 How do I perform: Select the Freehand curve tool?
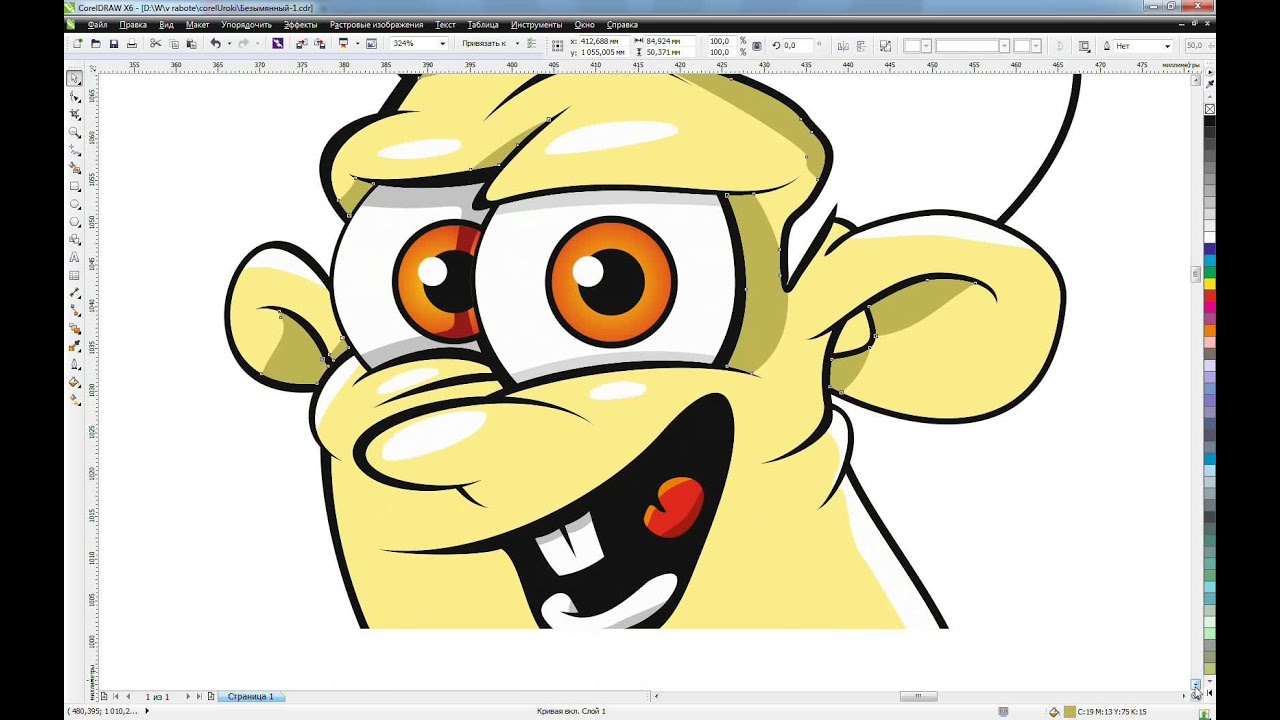[x=75, y=151]
